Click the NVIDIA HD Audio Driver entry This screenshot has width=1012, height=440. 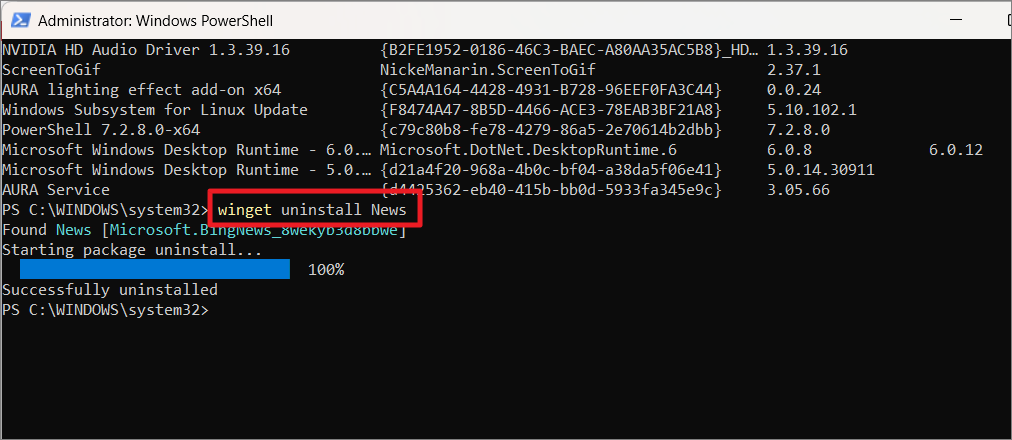click(x=146, y=50)
